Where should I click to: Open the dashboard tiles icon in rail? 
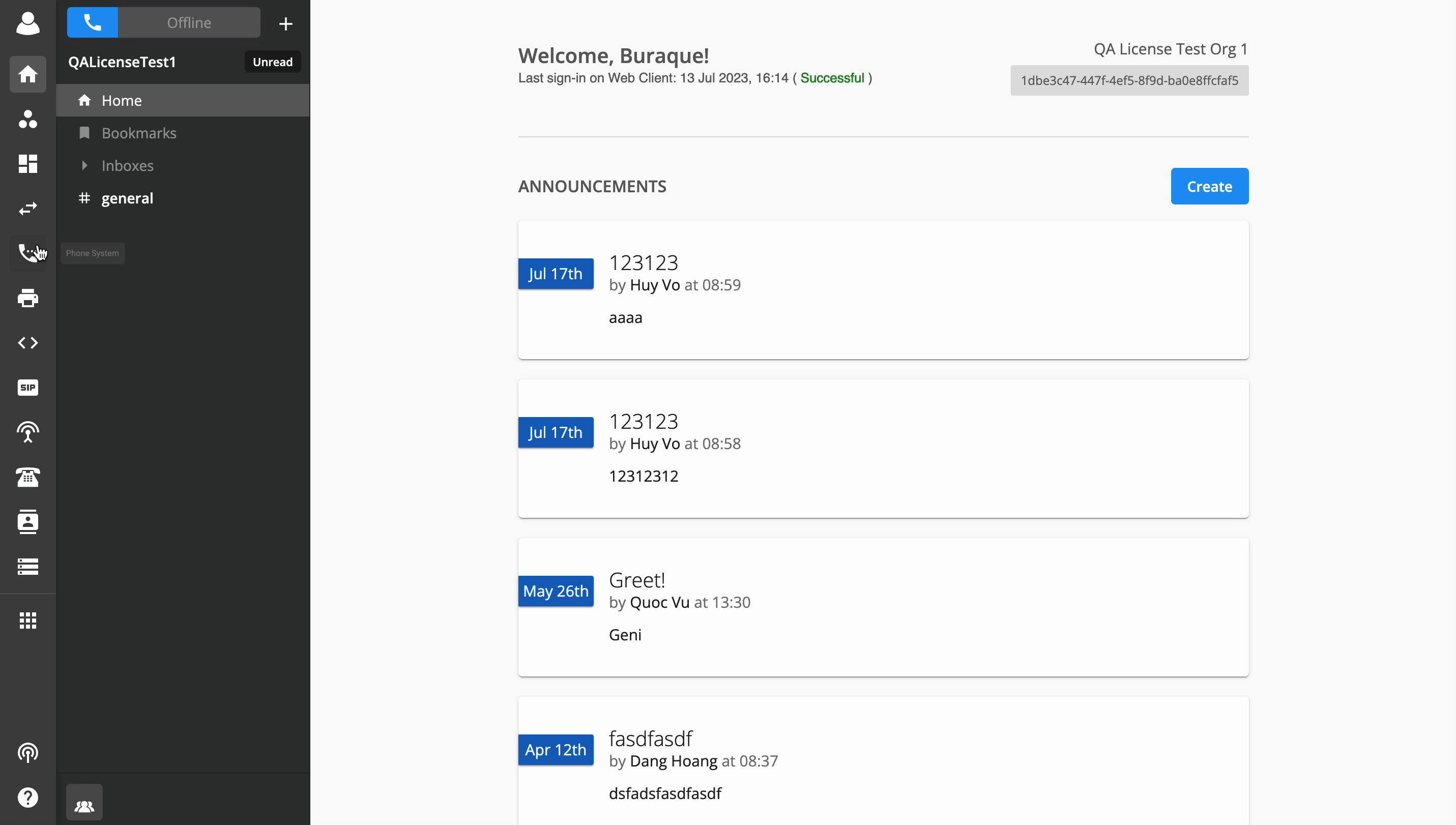click(x=28, y=164)
